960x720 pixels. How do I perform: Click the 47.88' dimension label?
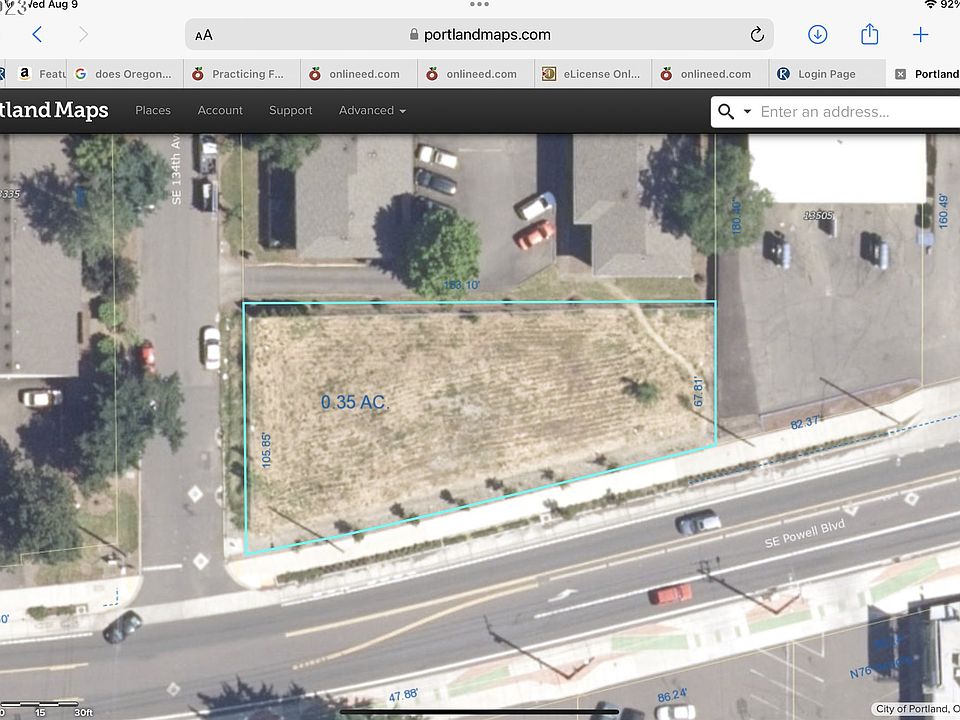click(403, 696)
